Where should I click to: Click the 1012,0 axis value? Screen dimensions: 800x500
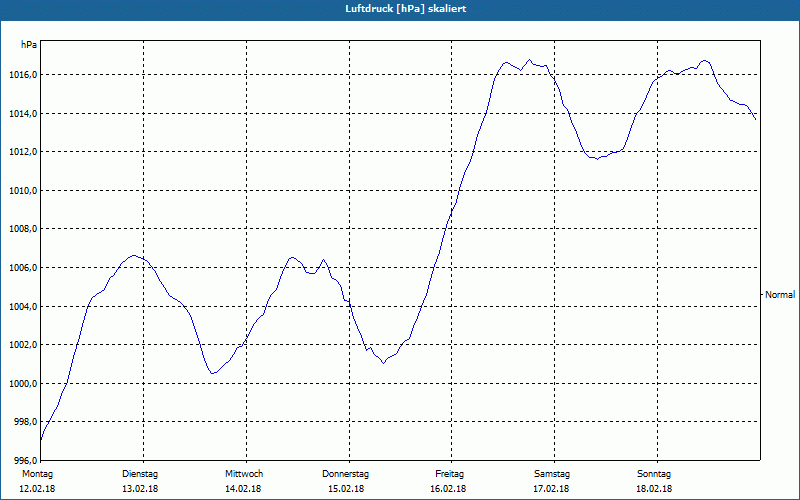coord(23,152)
